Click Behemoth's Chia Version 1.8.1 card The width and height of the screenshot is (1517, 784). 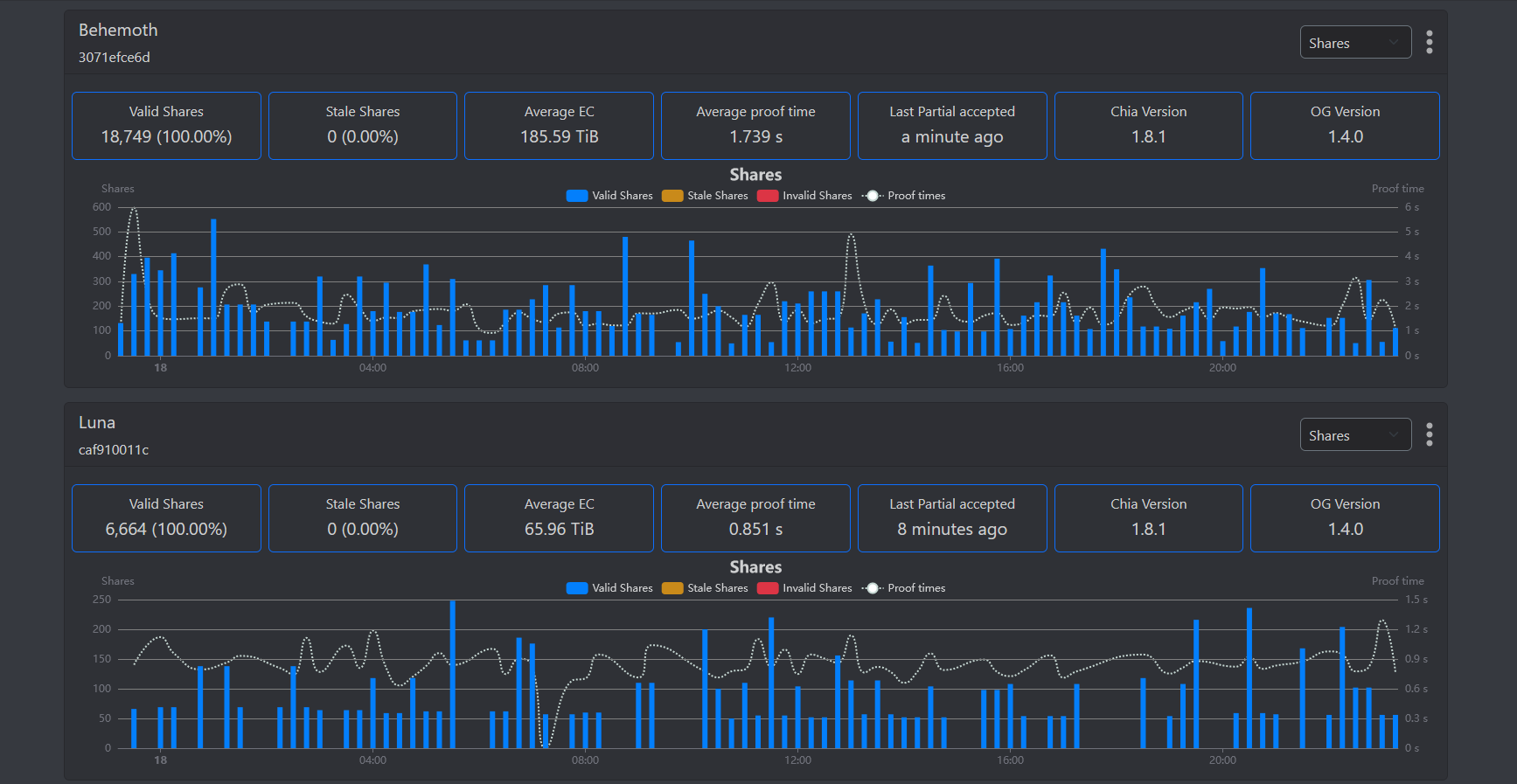[x=1148, y=126]
